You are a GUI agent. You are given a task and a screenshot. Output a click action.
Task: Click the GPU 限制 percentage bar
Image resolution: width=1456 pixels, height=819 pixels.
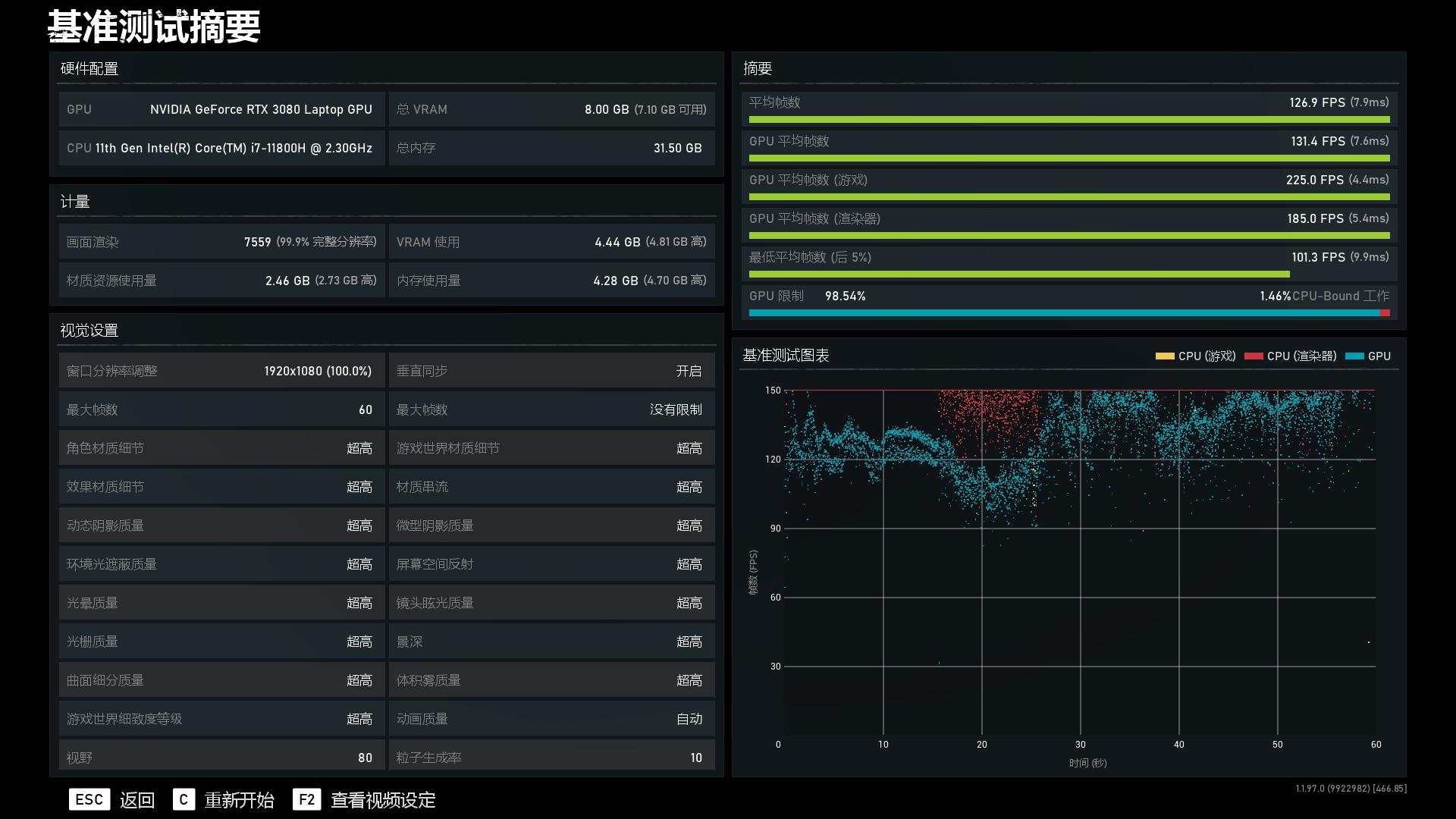pyautogui.click(x=1068, y=312)
